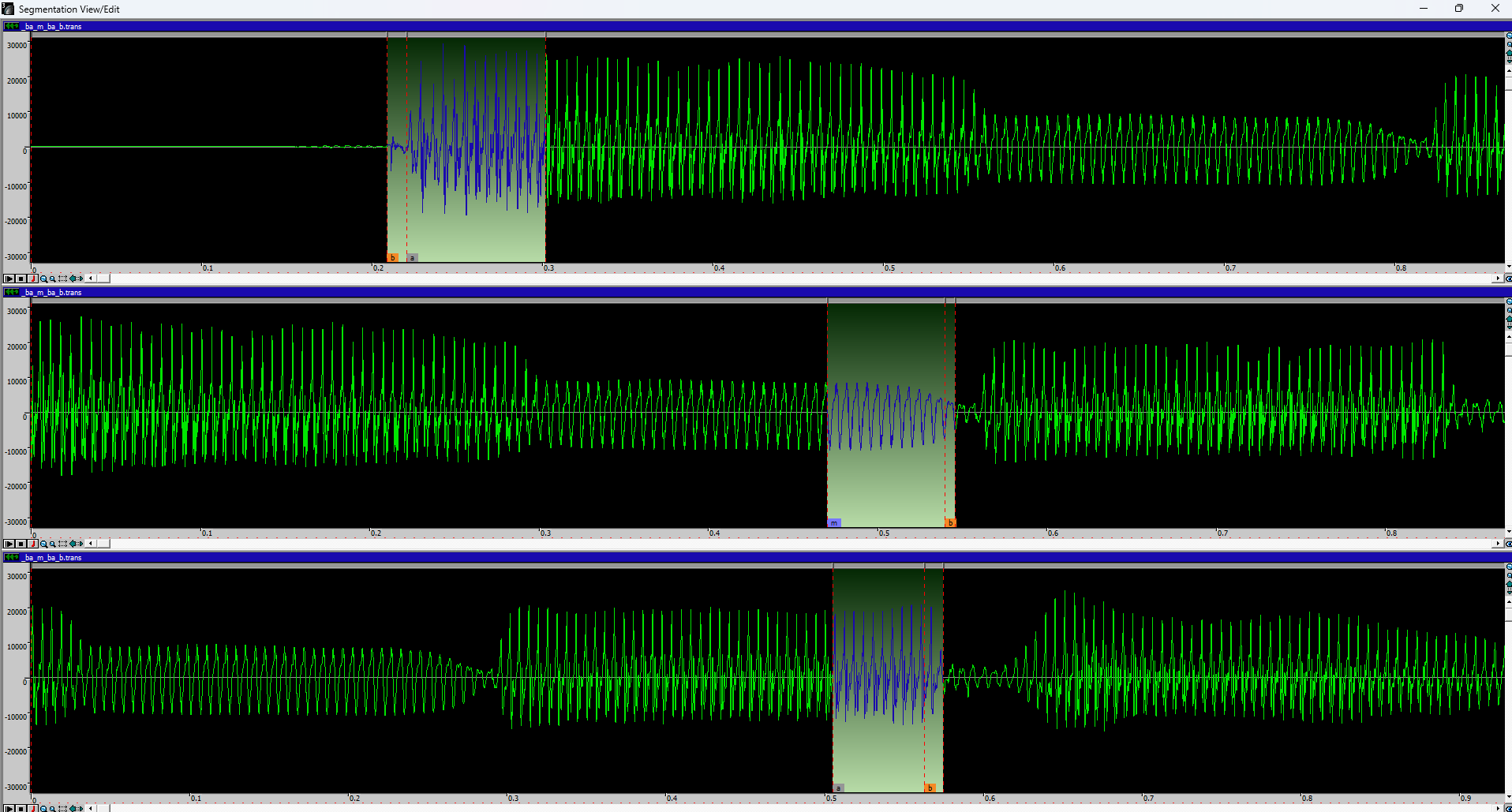Select gray 'a' segment label in top waveform
The height and width of the screenshot is (812, 1512).
pyautogui.click(x=412, y=258)
